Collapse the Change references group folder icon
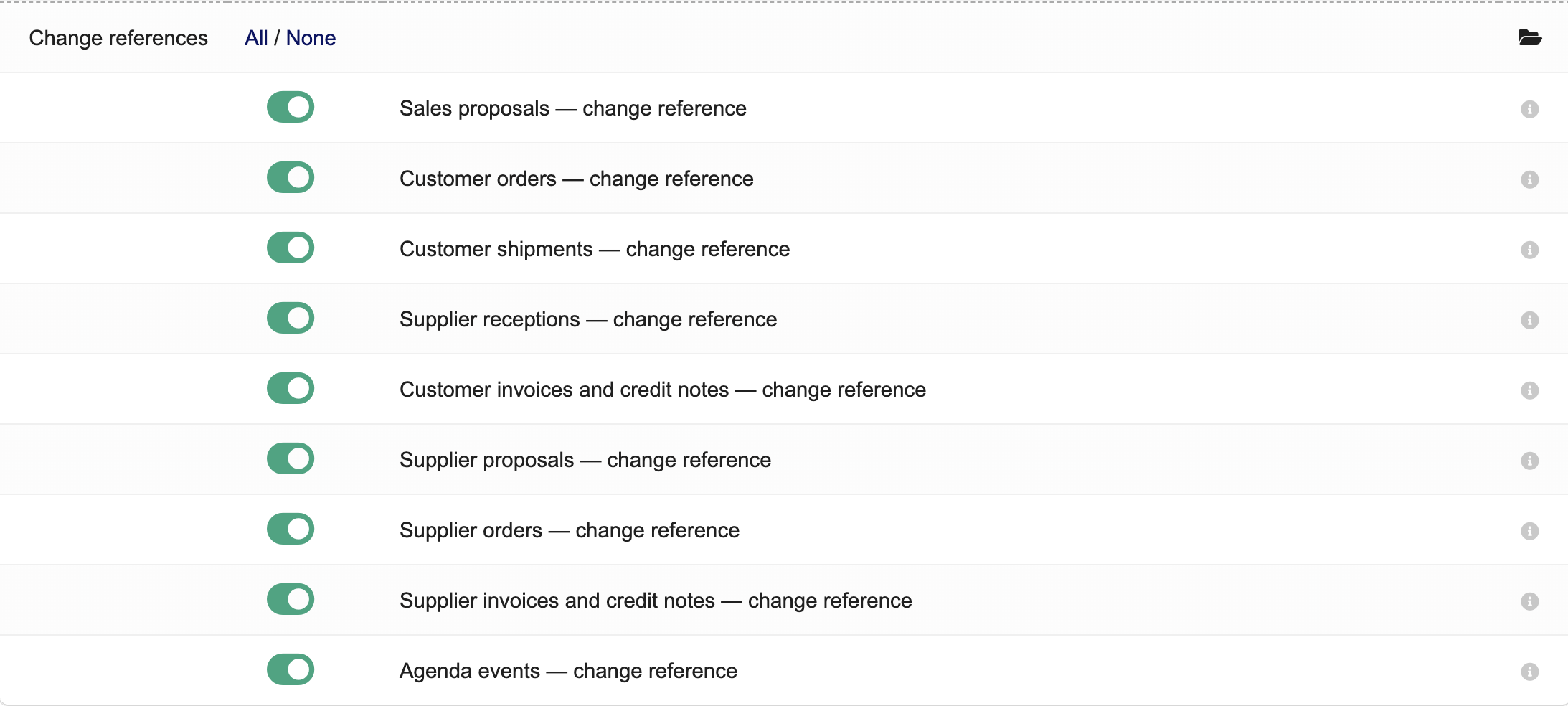1568x706 pixels. click(1529, 38)
